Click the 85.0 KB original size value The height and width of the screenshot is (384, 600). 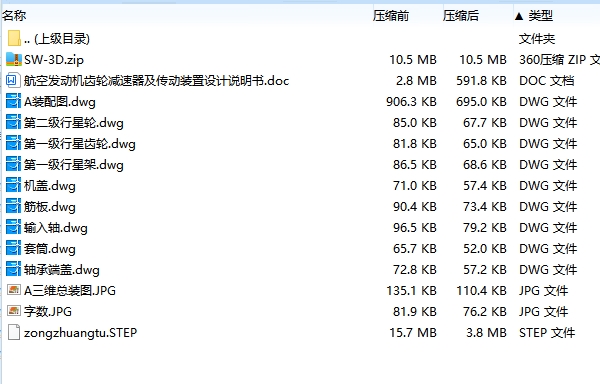pos(414,123)
